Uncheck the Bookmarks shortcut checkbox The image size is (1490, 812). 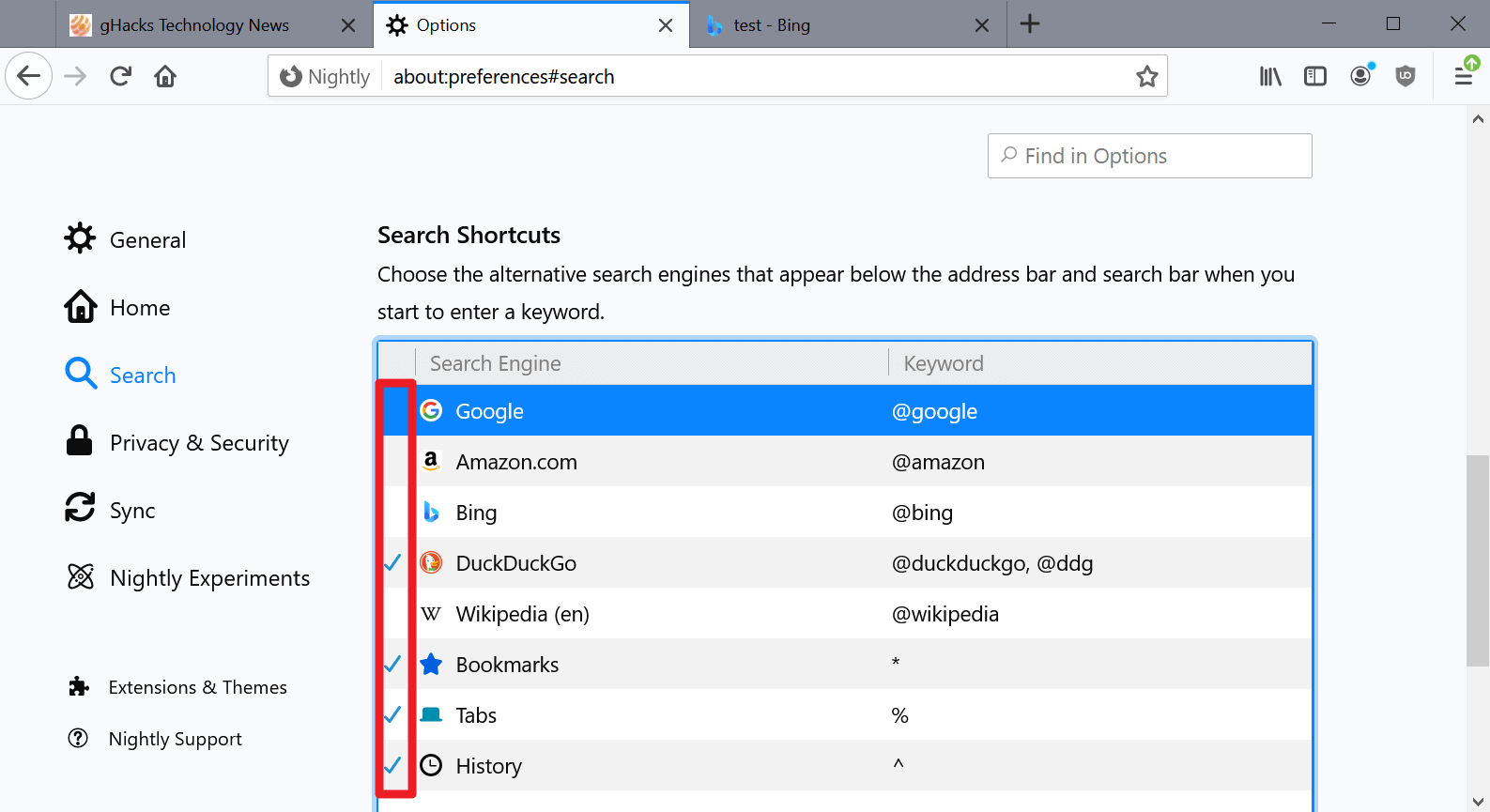coord(393,664)
